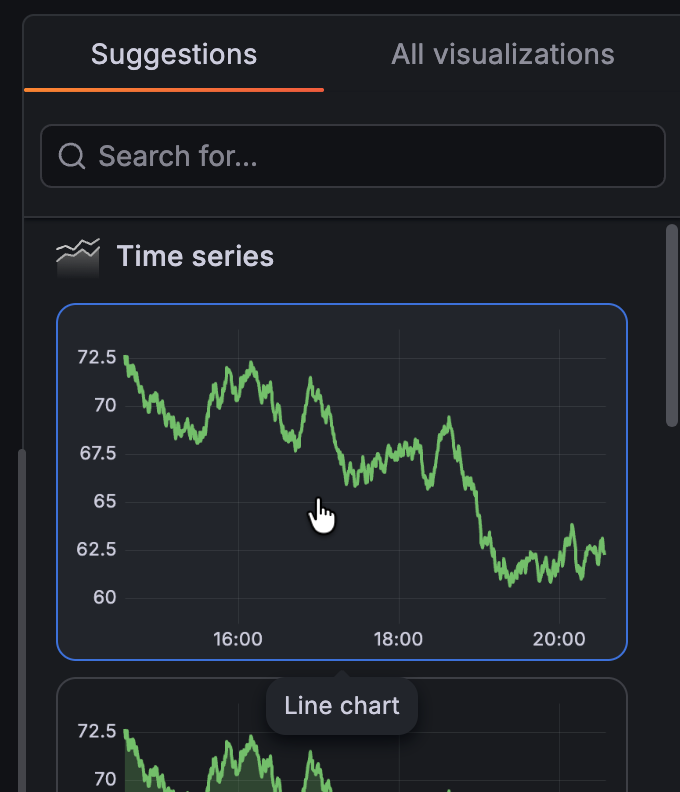Open the All visualizations tab
The image size is (680, 792).
click(x=503, y=55)
